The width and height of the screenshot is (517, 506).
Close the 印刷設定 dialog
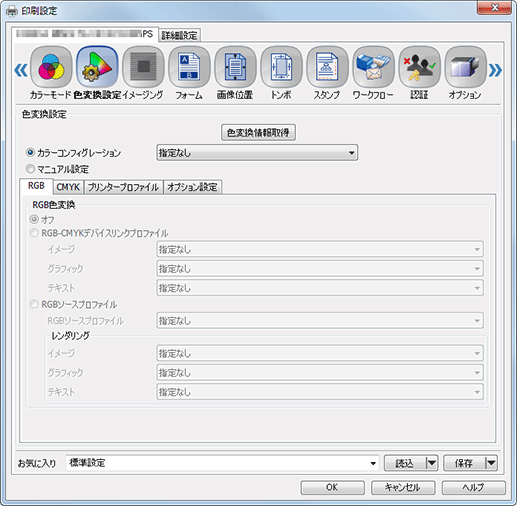[494, 7]
